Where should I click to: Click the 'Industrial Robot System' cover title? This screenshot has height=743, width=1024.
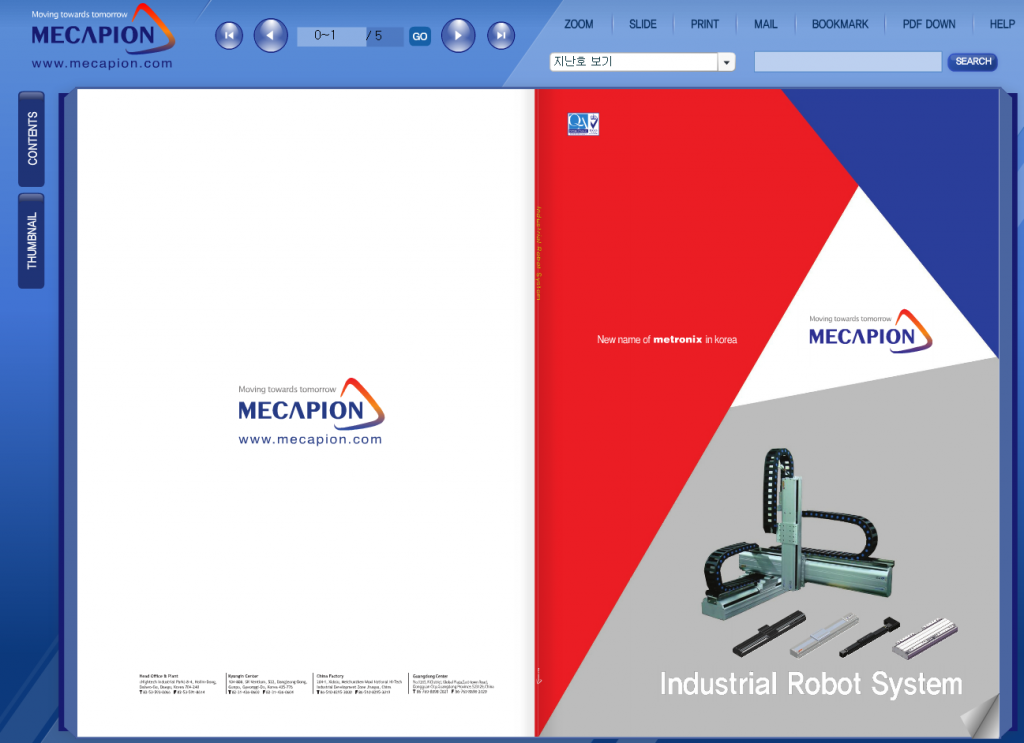tap(810, 684)
